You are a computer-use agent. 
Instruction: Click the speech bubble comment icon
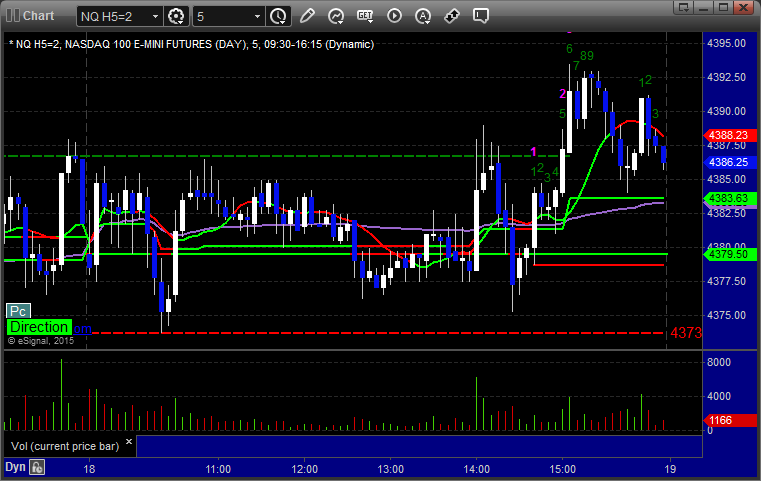[481, 16]
